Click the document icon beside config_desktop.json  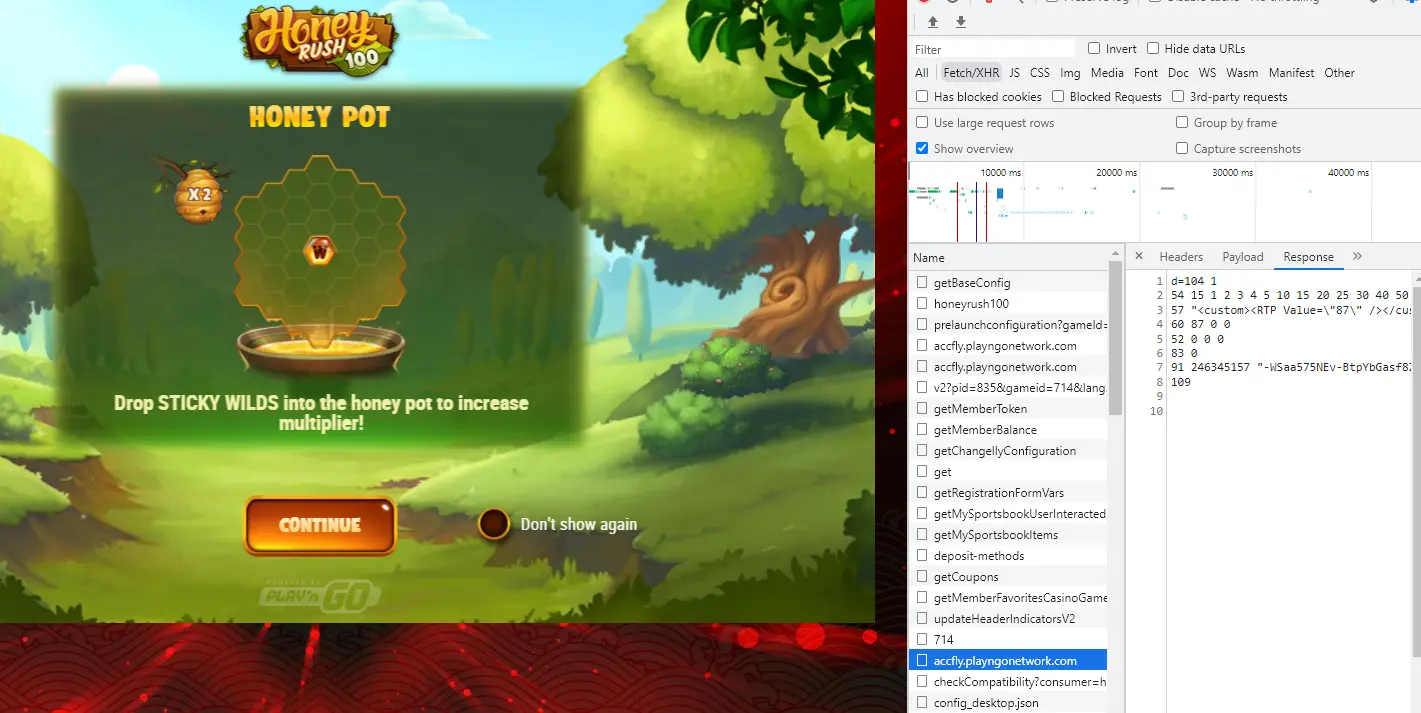coord(922,703)
